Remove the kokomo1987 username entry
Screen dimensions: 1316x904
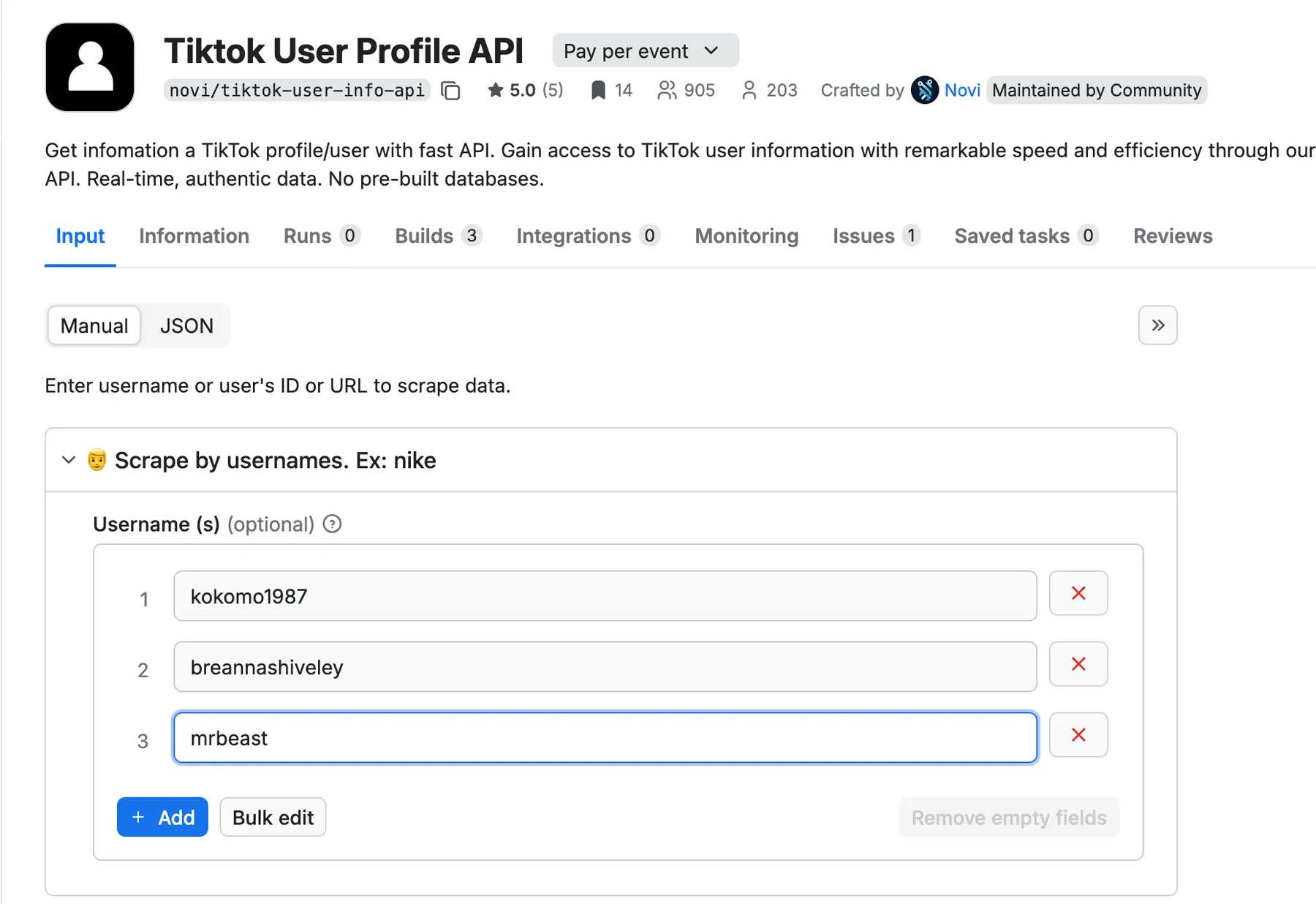point(1078,593)
